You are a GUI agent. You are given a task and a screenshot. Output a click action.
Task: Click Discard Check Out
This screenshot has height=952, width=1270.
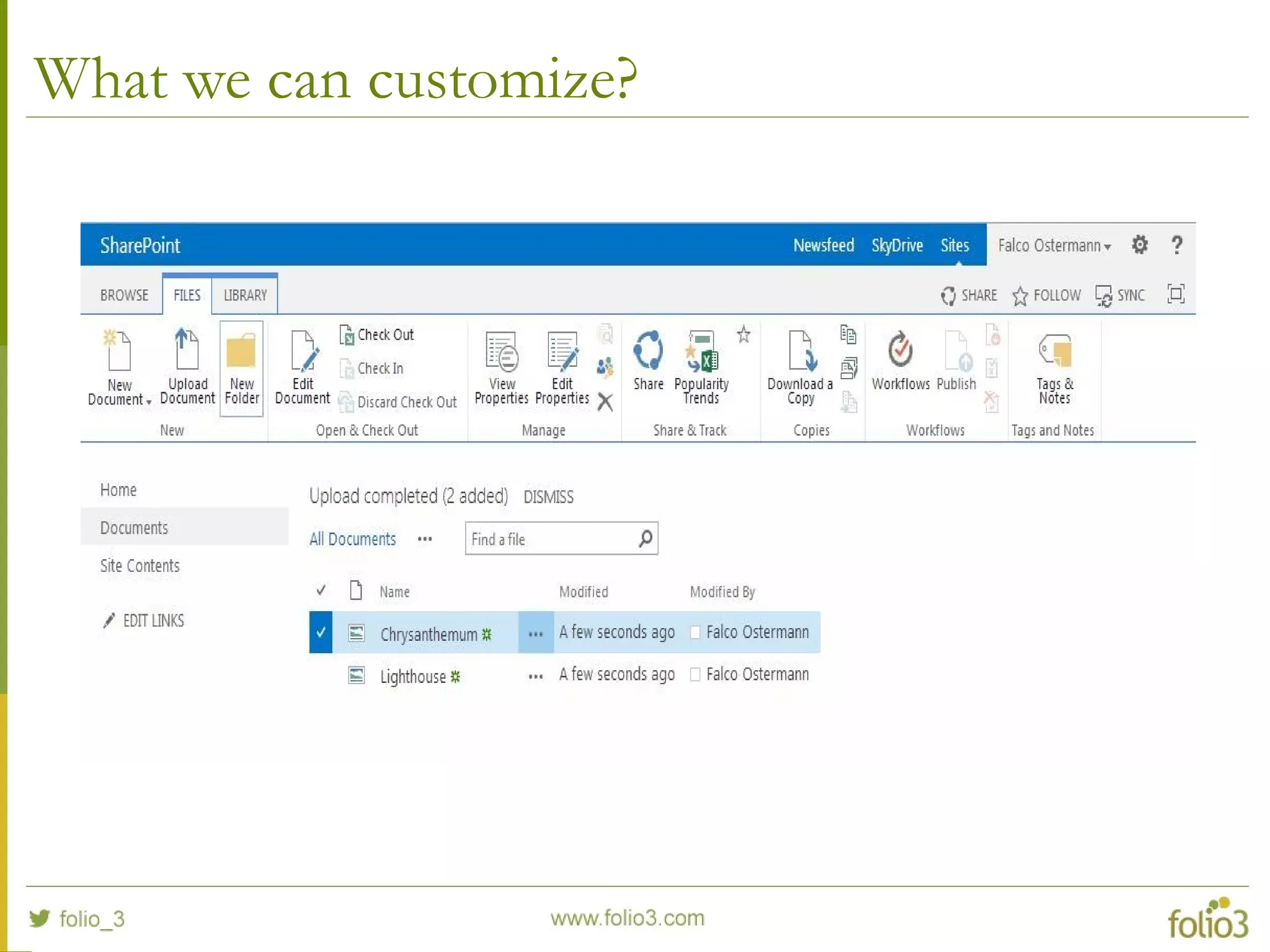coord(397,402)
